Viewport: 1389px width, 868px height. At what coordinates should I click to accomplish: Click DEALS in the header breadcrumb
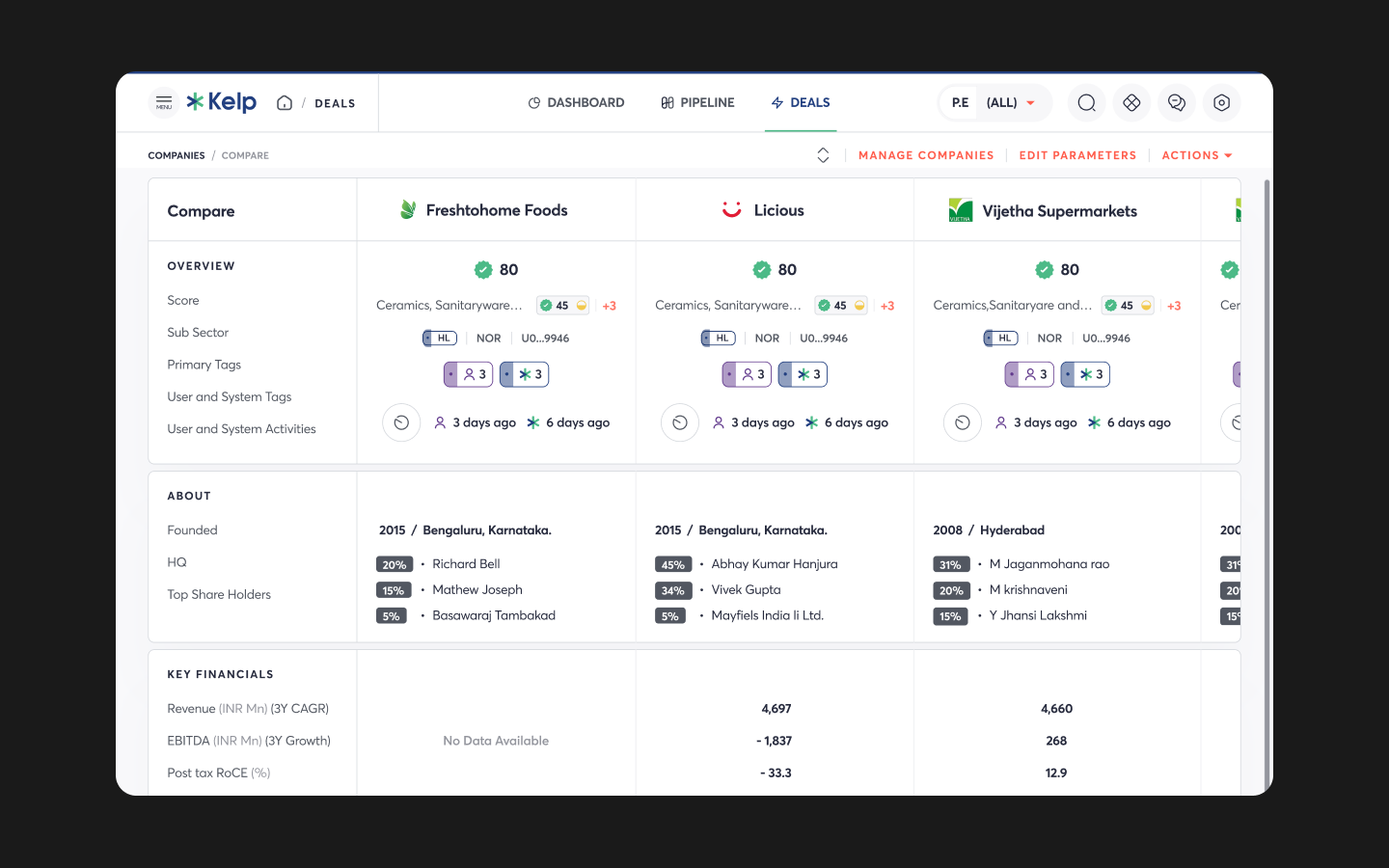(x=335, y=104)
